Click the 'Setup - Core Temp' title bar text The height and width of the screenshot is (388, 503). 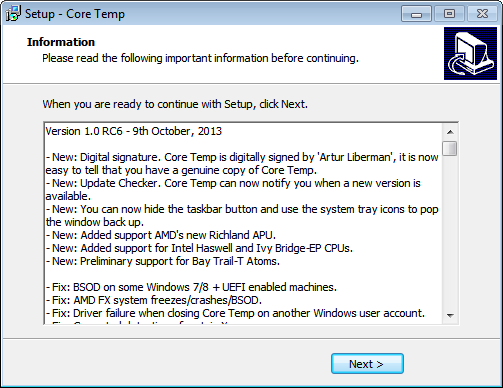pyautogui.click(x=75, y=14)
